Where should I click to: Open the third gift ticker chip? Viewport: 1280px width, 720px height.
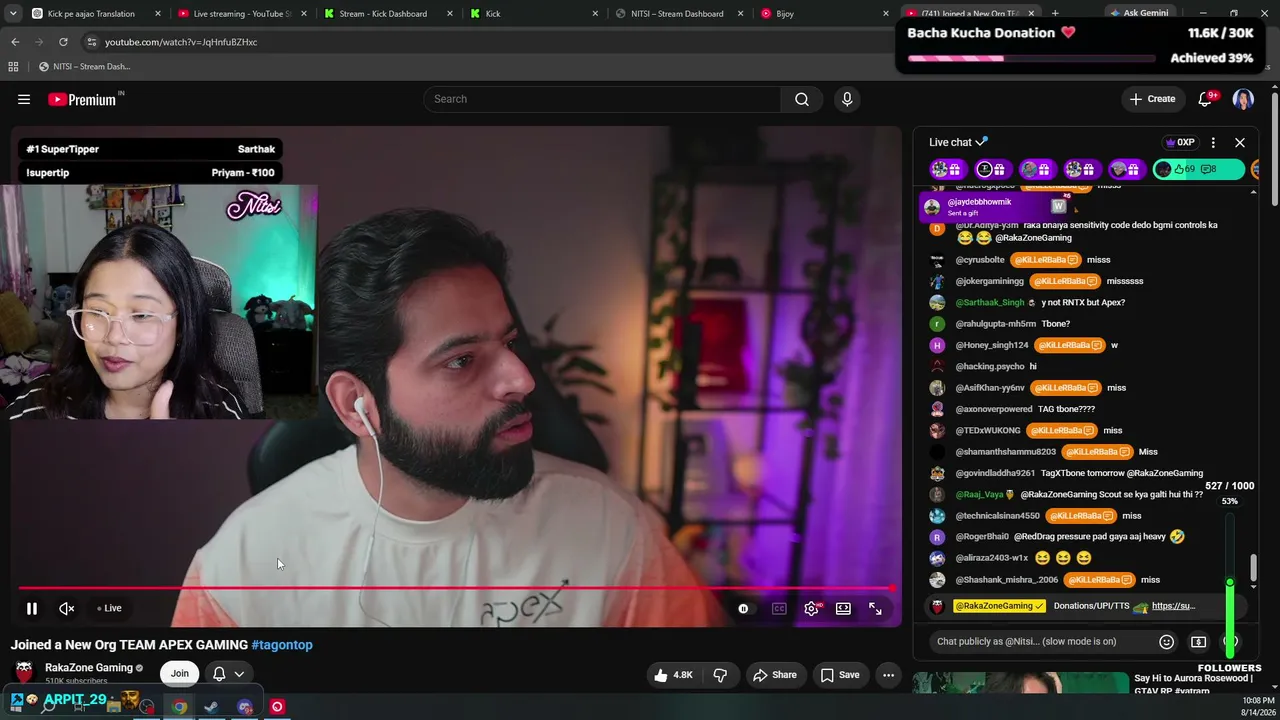pos(1036,169)
